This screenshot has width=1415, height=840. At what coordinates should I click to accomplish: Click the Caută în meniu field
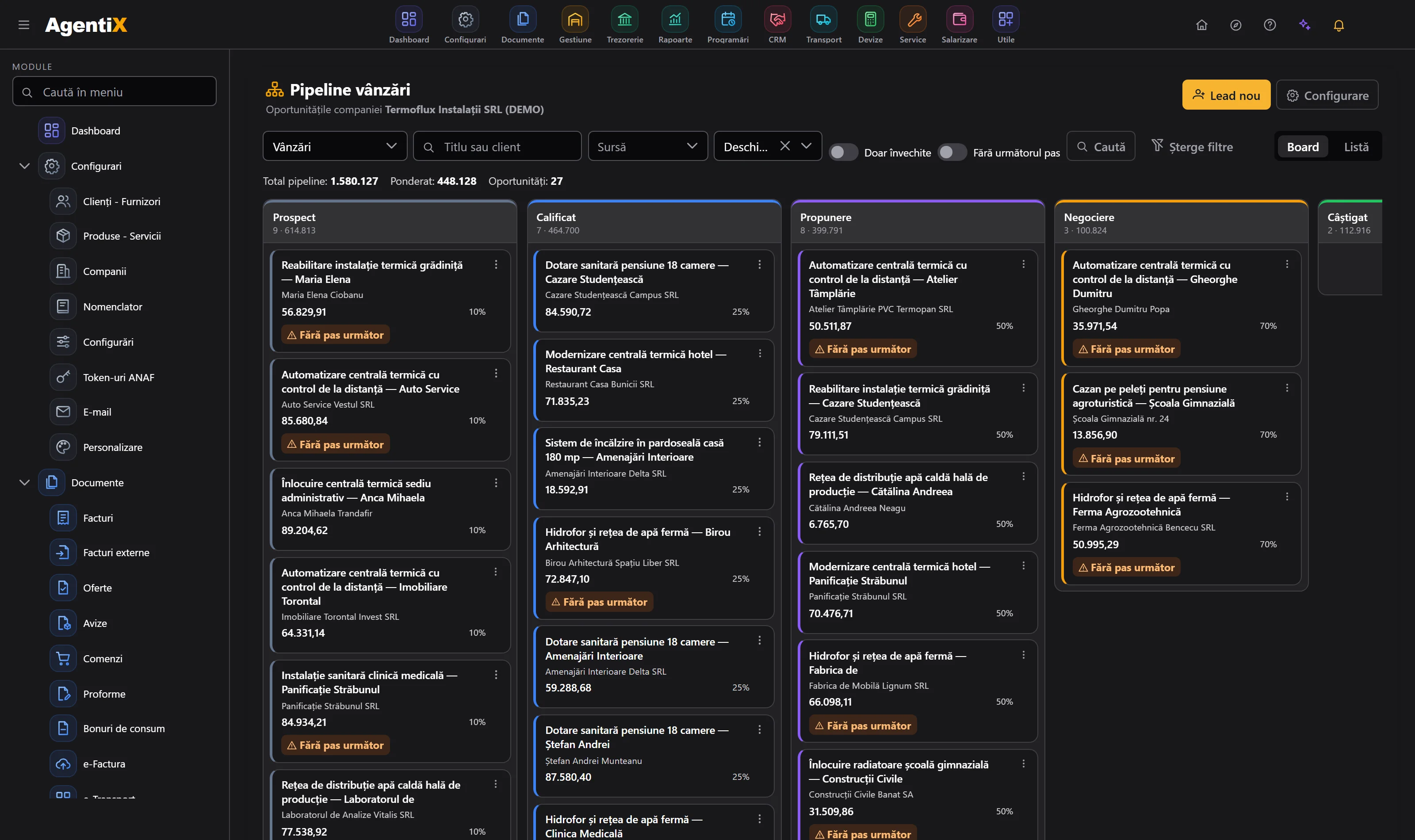coord(115,92)
